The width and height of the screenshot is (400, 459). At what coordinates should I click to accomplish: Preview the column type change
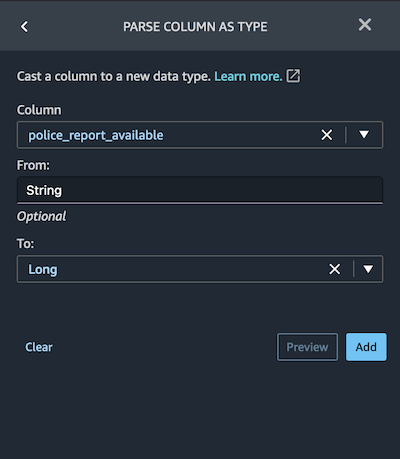pos(307,347)
